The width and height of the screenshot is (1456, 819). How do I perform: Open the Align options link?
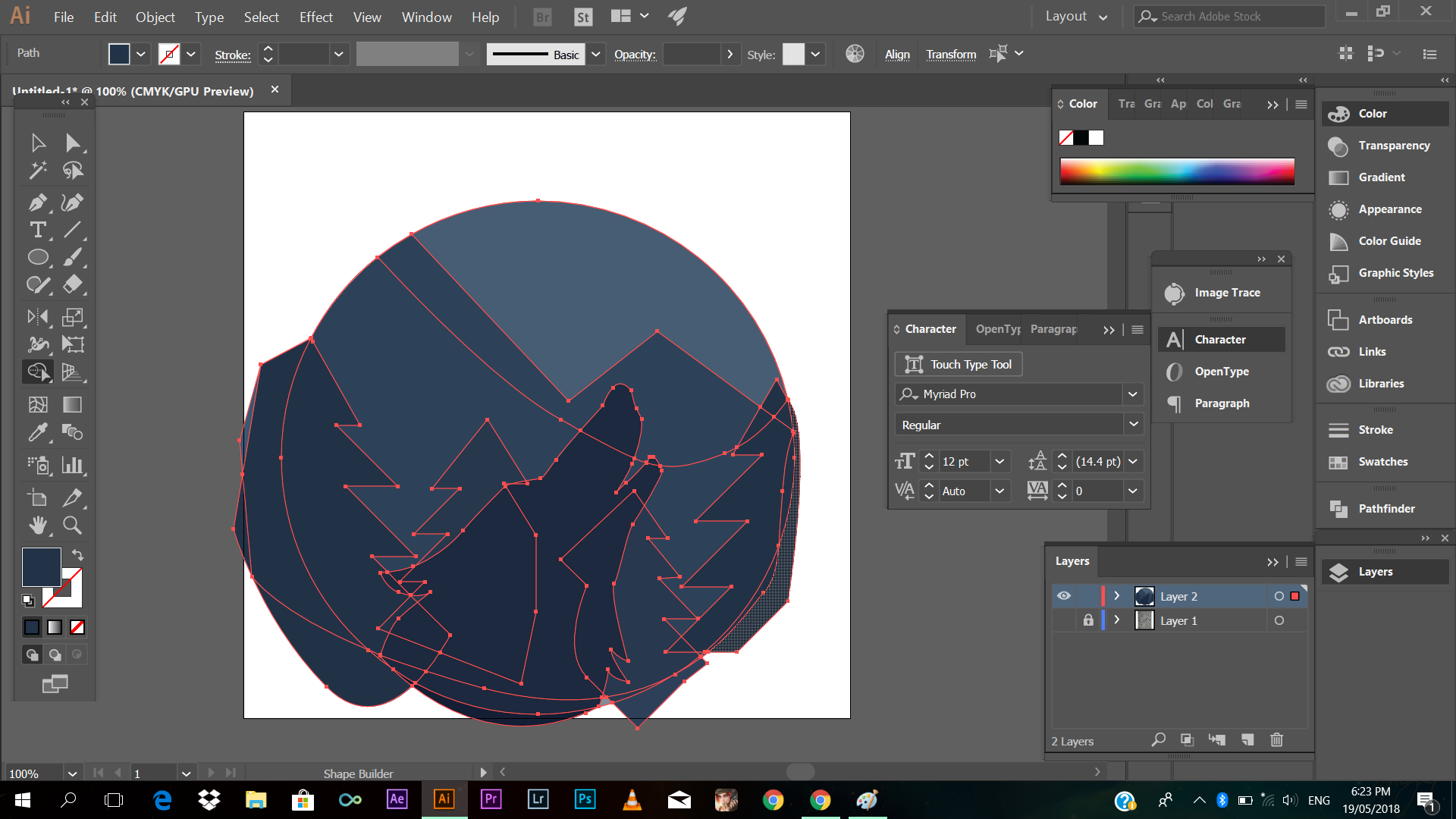click(x=897, y=55)
